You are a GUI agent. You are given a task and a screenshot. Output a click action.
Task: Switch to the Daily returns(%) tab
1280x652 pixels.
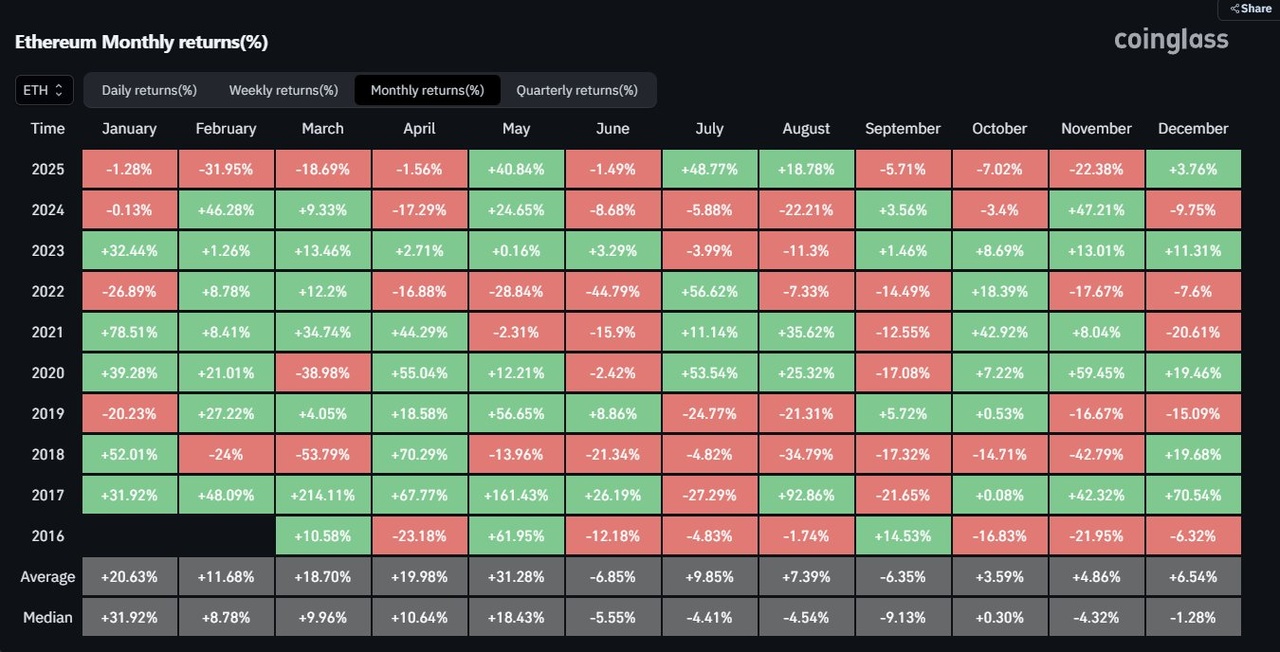(x=149, y=90)
